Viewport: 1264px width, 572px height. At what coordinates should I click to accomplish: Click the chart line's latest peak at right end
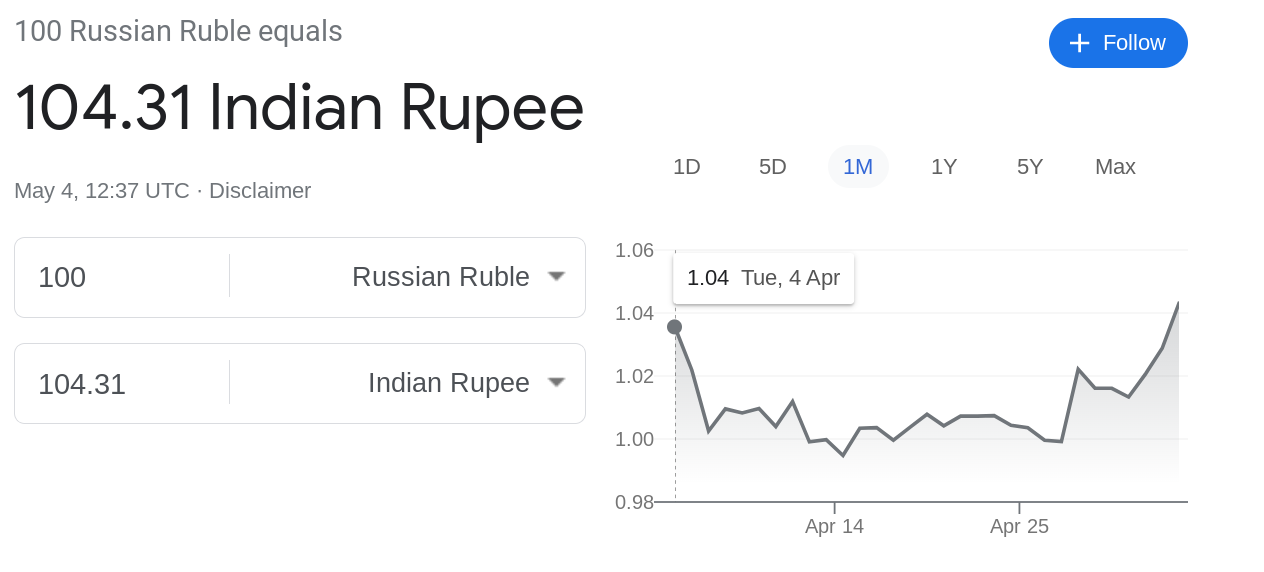coord(1178,303)
